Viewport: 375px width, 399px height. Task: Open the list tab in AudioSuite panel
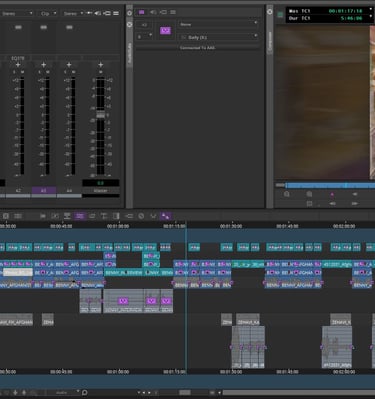tap(173, 12)
